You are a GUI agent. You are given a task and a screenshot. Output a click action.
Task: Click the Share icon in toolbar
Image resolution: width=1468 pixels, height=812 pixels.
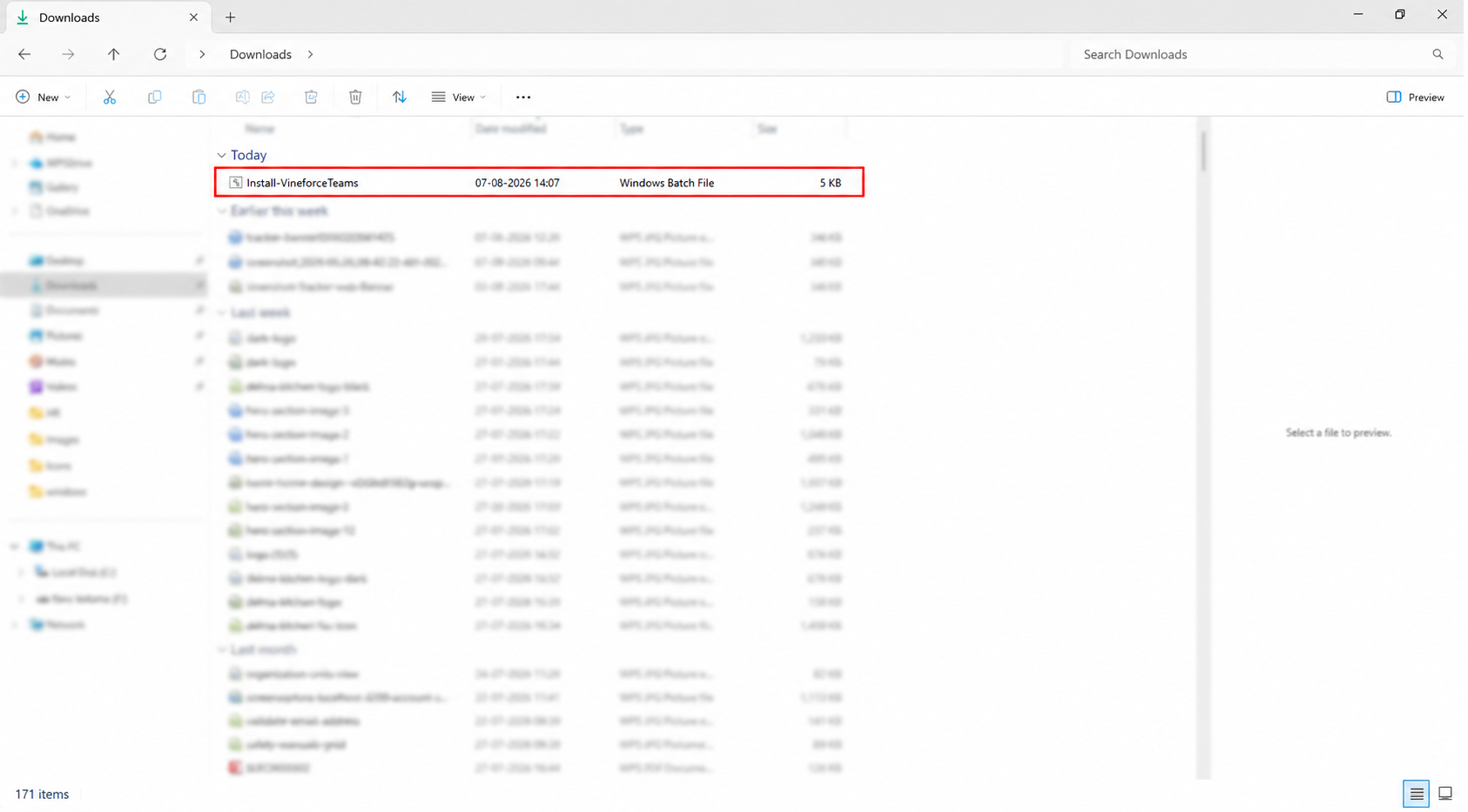tap(268, 97)
